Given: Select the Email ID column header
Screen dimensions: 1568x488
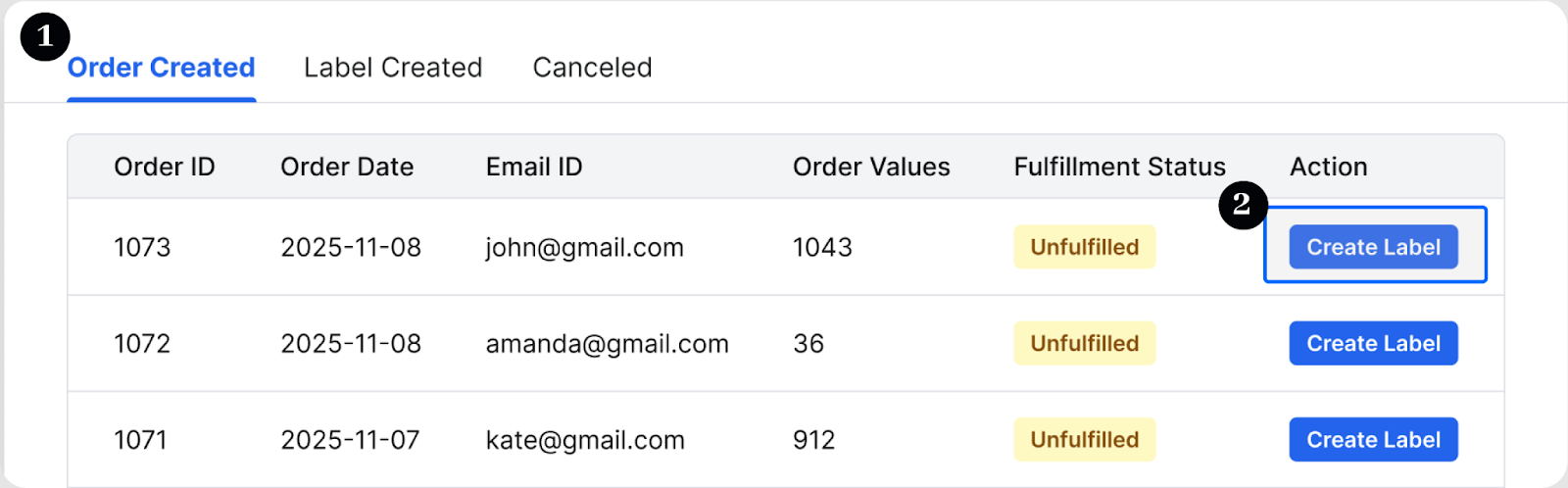Looking at the screenshot, I should [534, 167].
